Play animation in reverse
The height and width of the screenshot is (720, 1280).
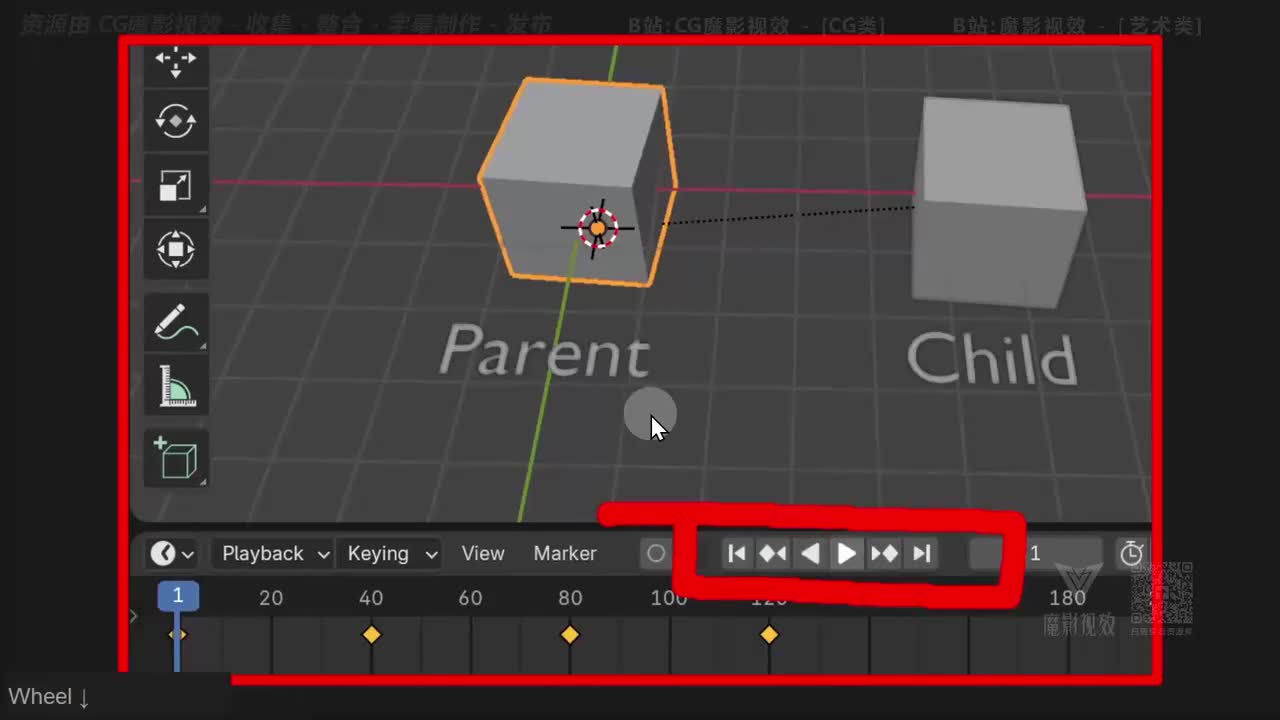coord(810,553)
